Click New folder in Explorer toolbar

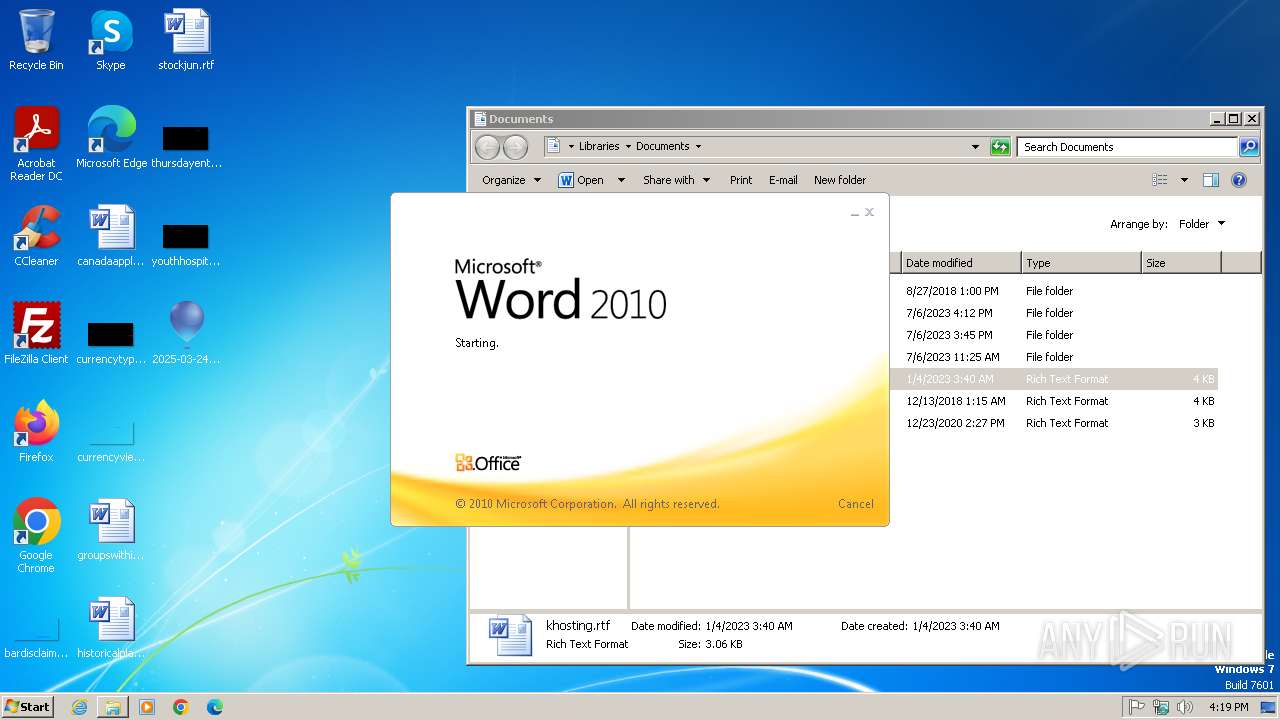pos(840,180)
